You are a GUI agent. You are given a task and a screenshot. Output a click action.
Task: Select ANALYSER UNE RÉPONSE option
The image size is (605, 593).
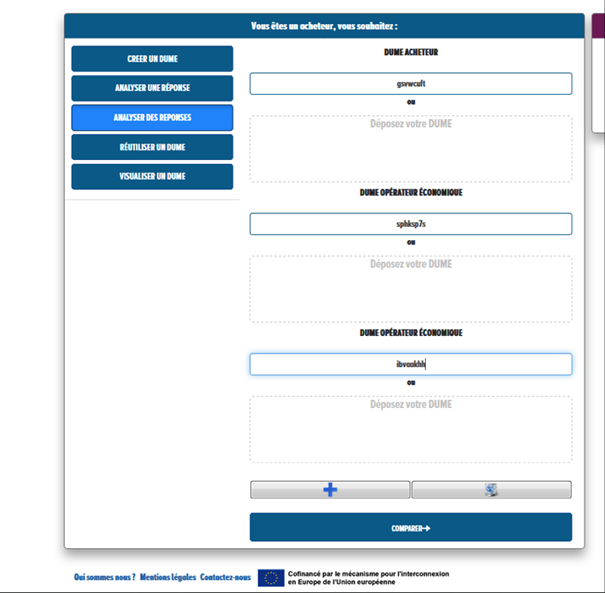coord(152,88)
